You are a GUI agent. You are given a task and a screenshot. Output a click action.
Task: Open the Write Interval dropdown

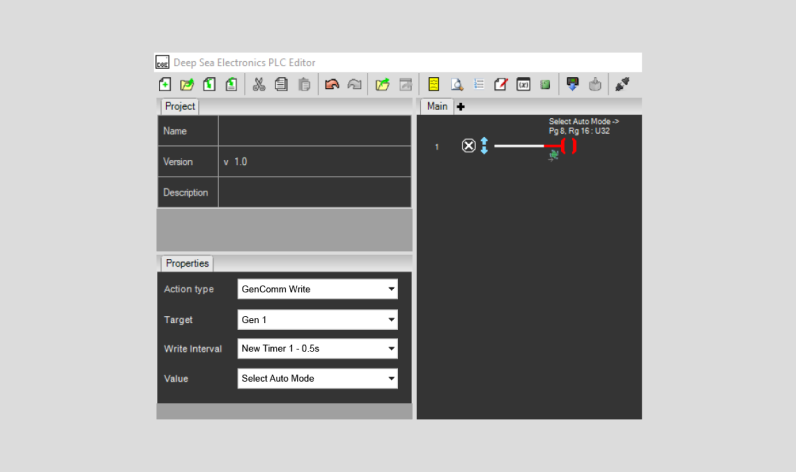click(x=317, y=349)
